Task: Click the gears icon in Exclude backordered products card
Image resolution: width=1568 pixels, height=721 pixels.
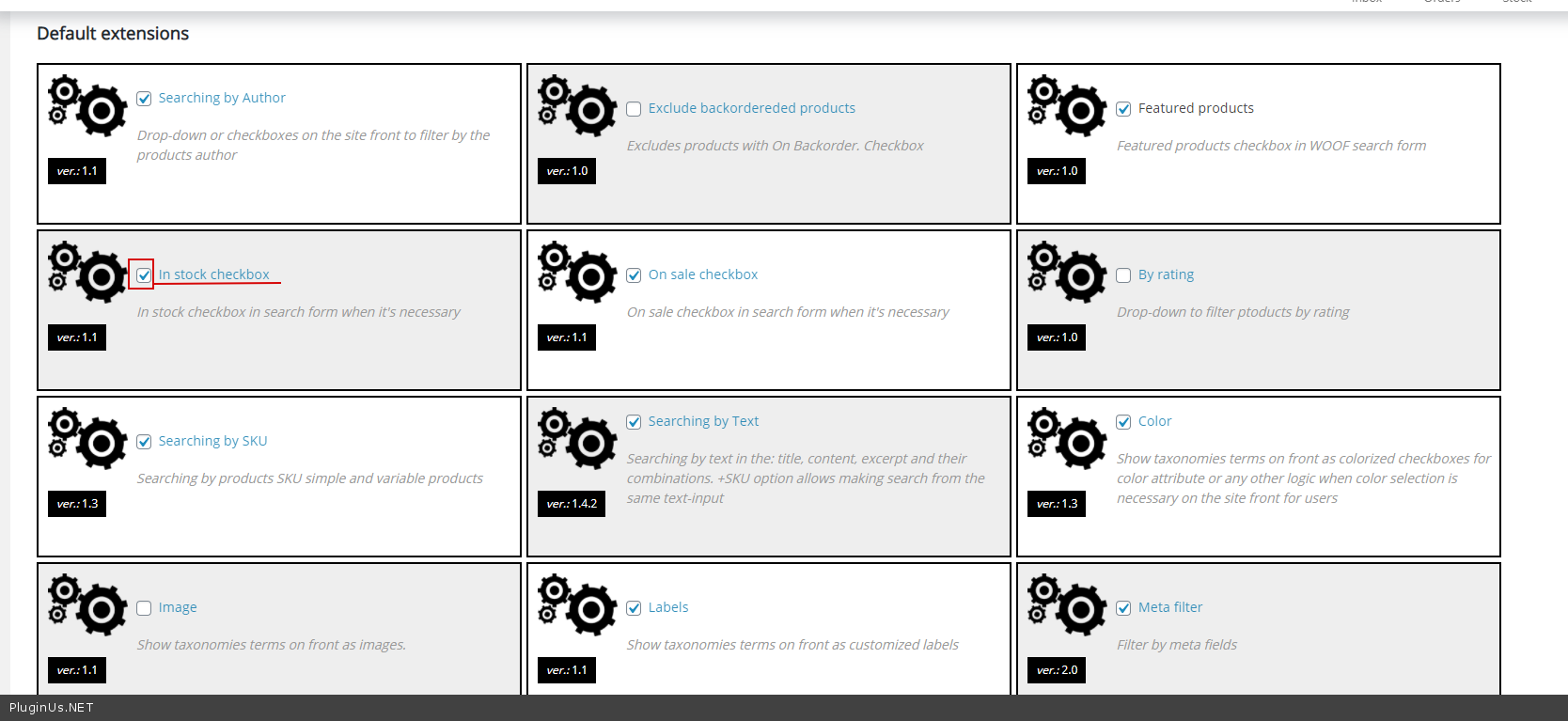Action: (577, 106)
